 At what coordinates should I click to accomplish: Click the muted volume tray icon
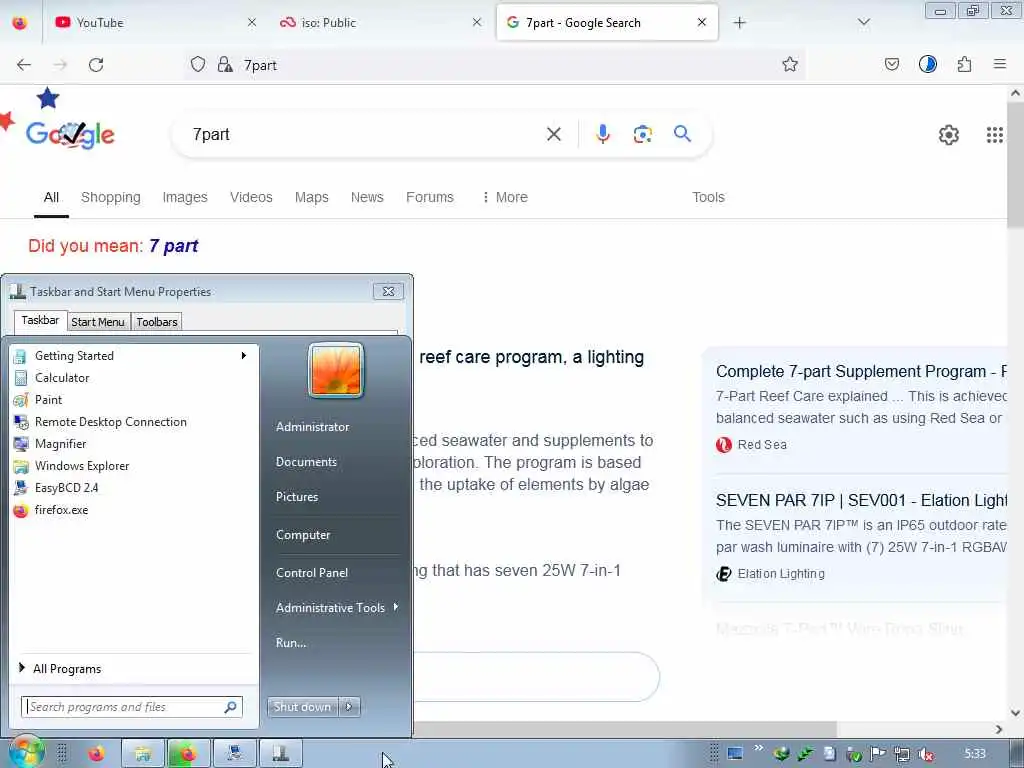(x=925, y=754)
